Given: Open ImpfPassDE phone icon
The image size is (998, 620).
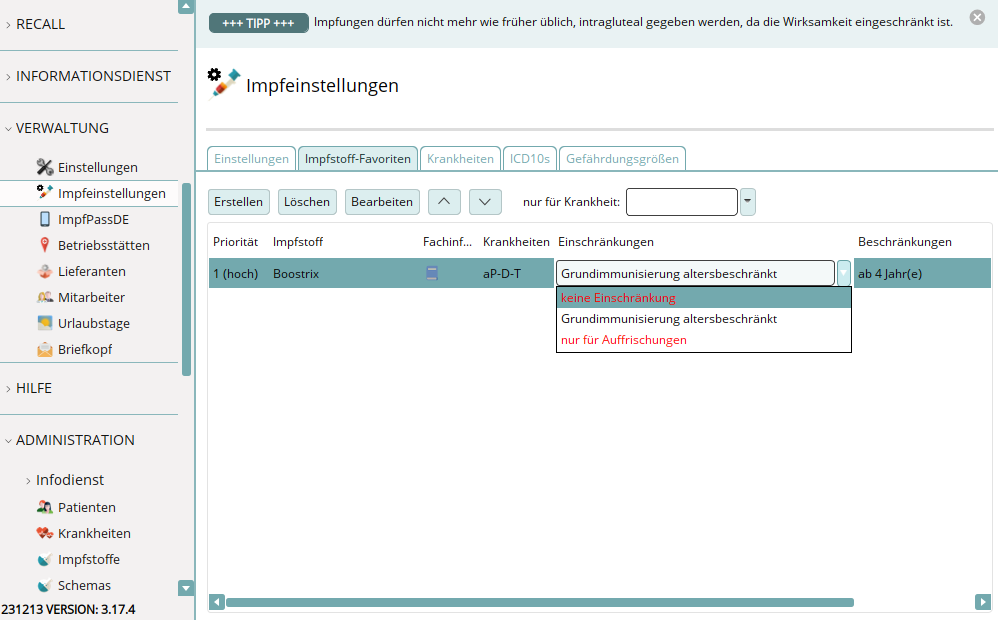Looking at the screenshot, I should pyautogui.click(x=45, y=219).
